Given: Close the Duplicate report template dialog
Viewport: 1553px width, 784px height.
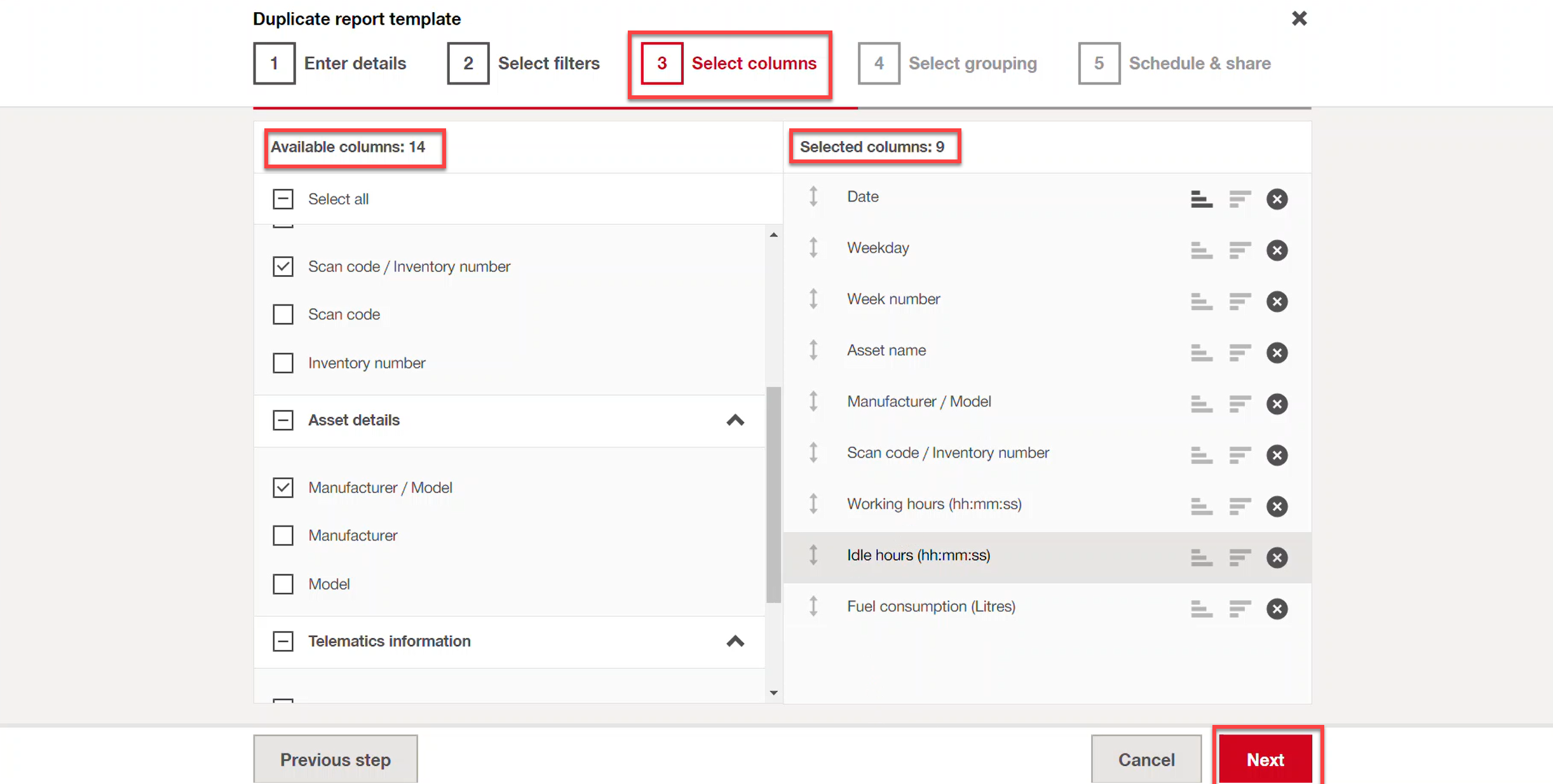Looking at the screenshot, I should pos(1299,18).
